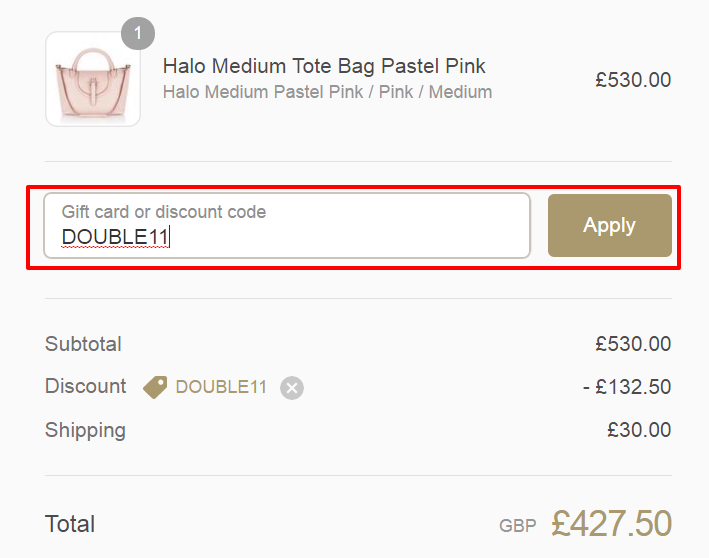The height and width of the screenshot is (558, 709).
Task: Click the GBP currency indicator
Action: (518, 526)
